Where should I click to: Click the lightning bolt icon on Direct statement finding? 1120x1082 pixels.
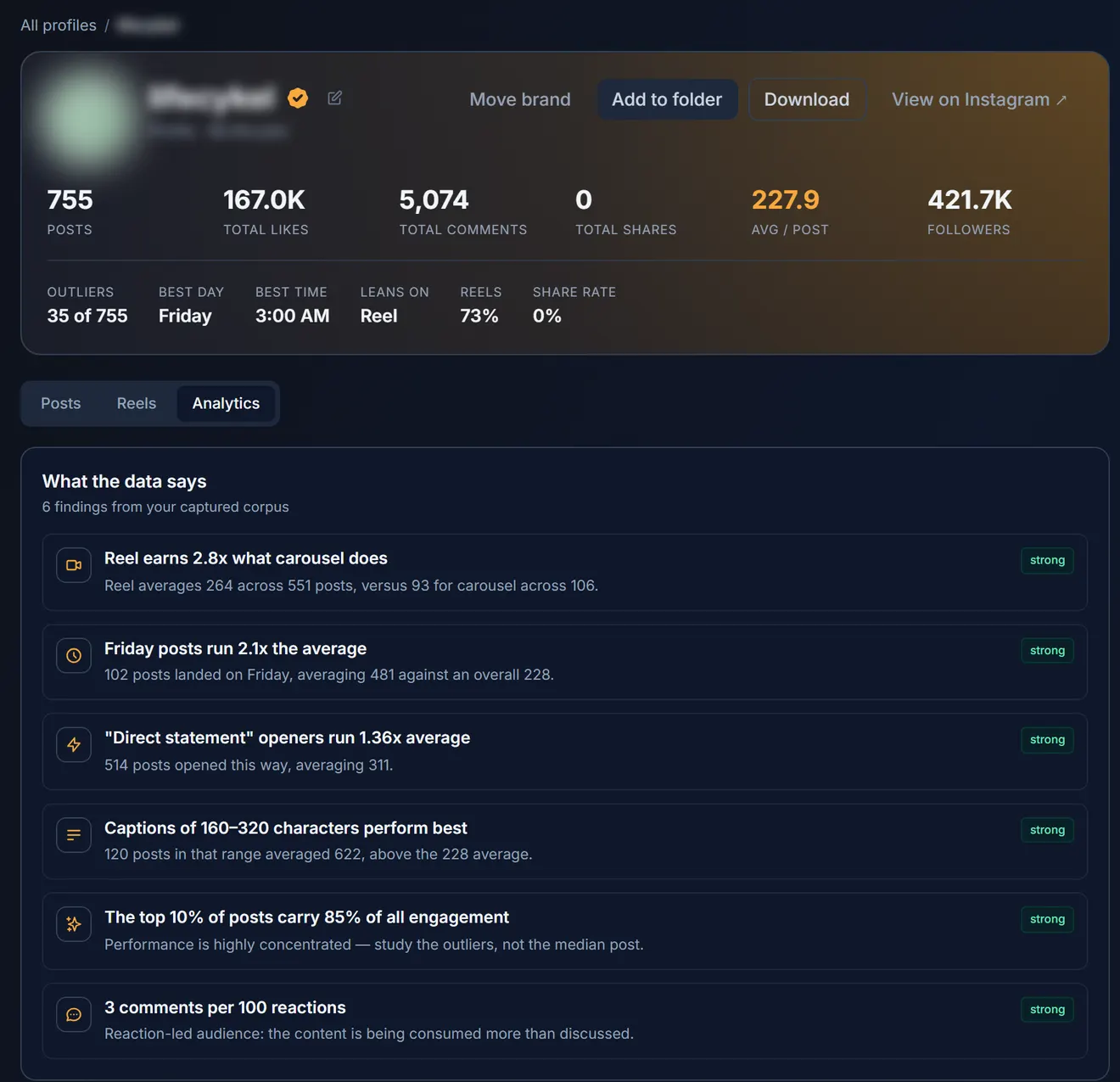click(74, 745)
